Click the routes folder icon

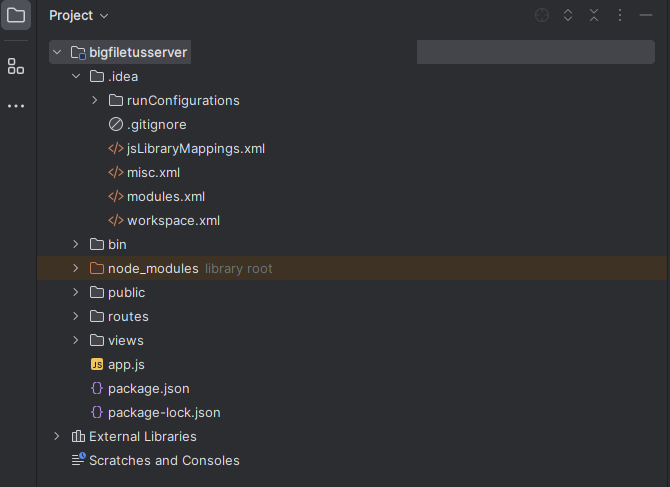[x=97, y=316]
